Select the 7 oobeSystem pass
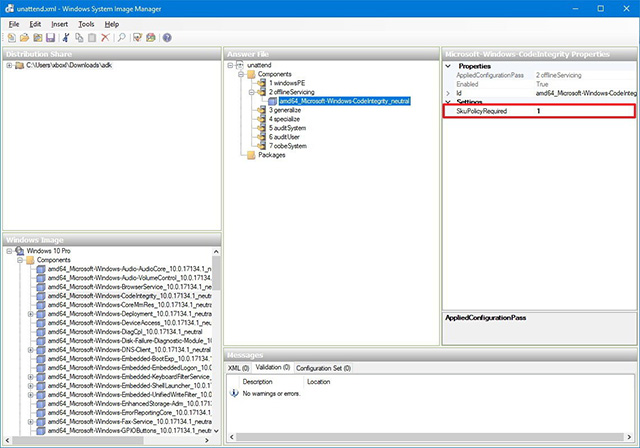 tap(287, 146)
